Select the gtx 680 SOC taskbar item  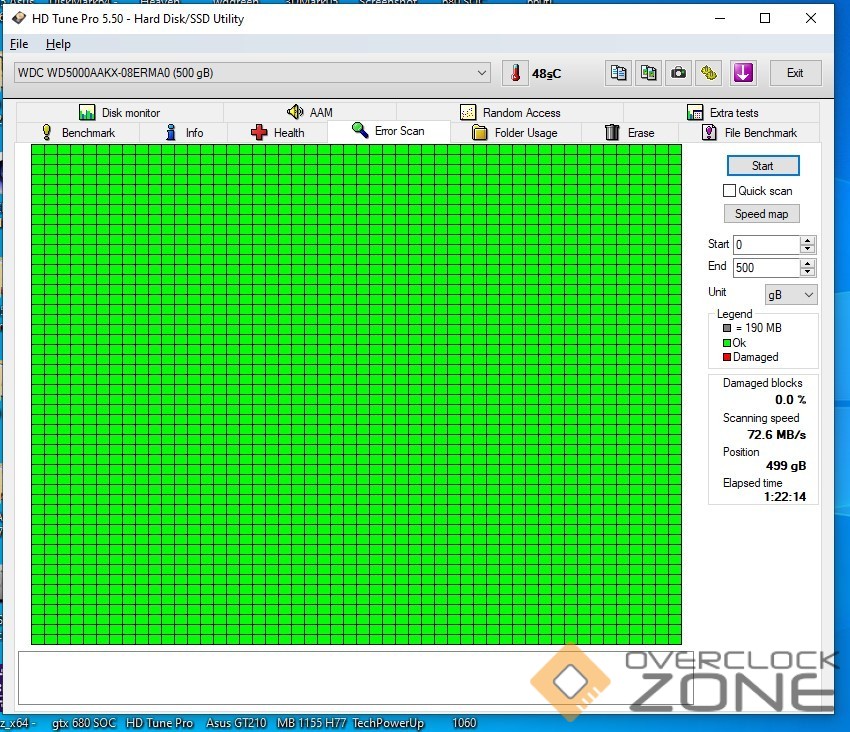coord(84,723)
